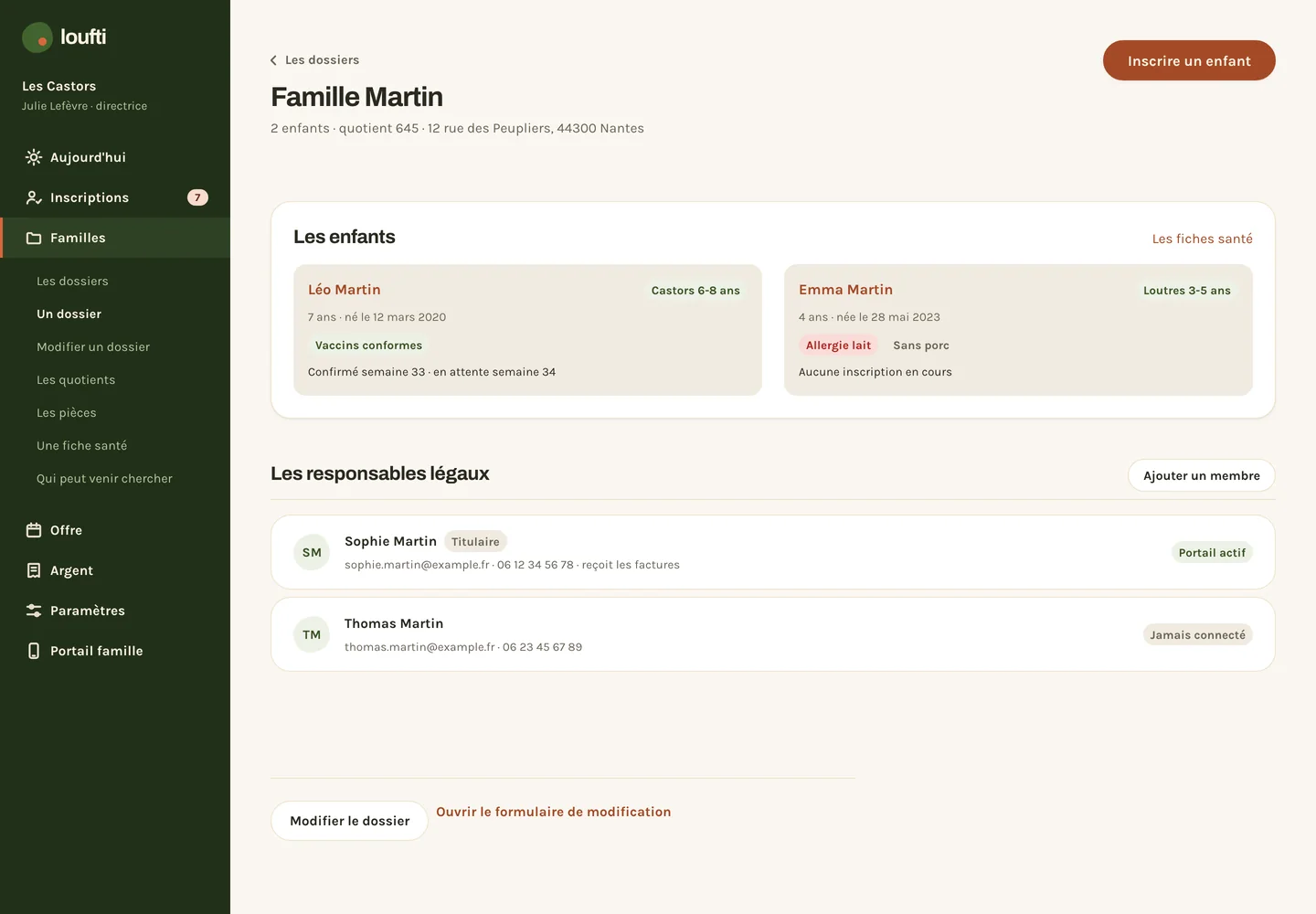
Task: Click the 'Aucune inscription en cours' text
Action: click(875, 372)
